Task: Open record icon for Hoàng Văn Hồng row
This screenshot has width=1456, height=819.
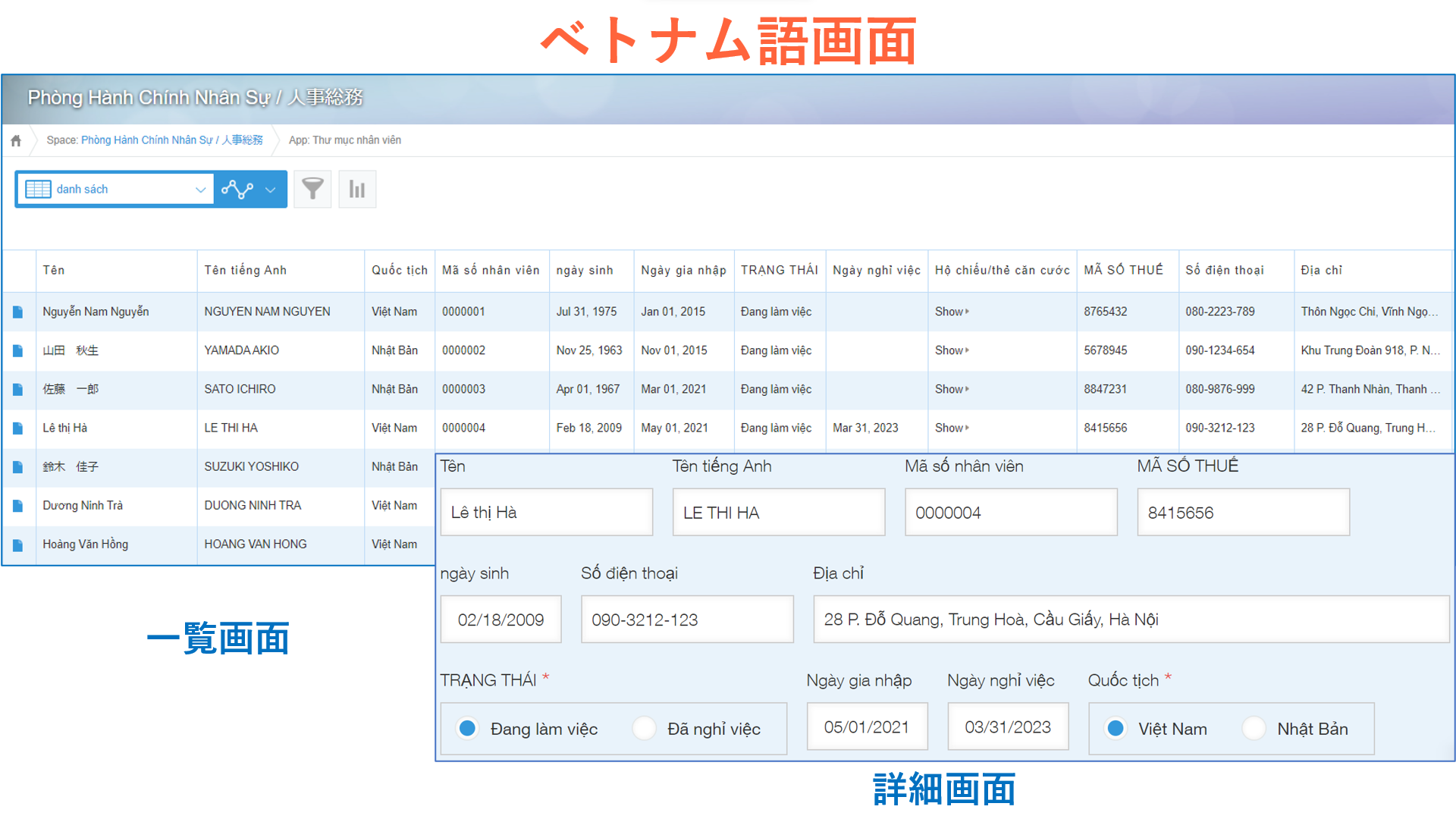Action: 18,544
